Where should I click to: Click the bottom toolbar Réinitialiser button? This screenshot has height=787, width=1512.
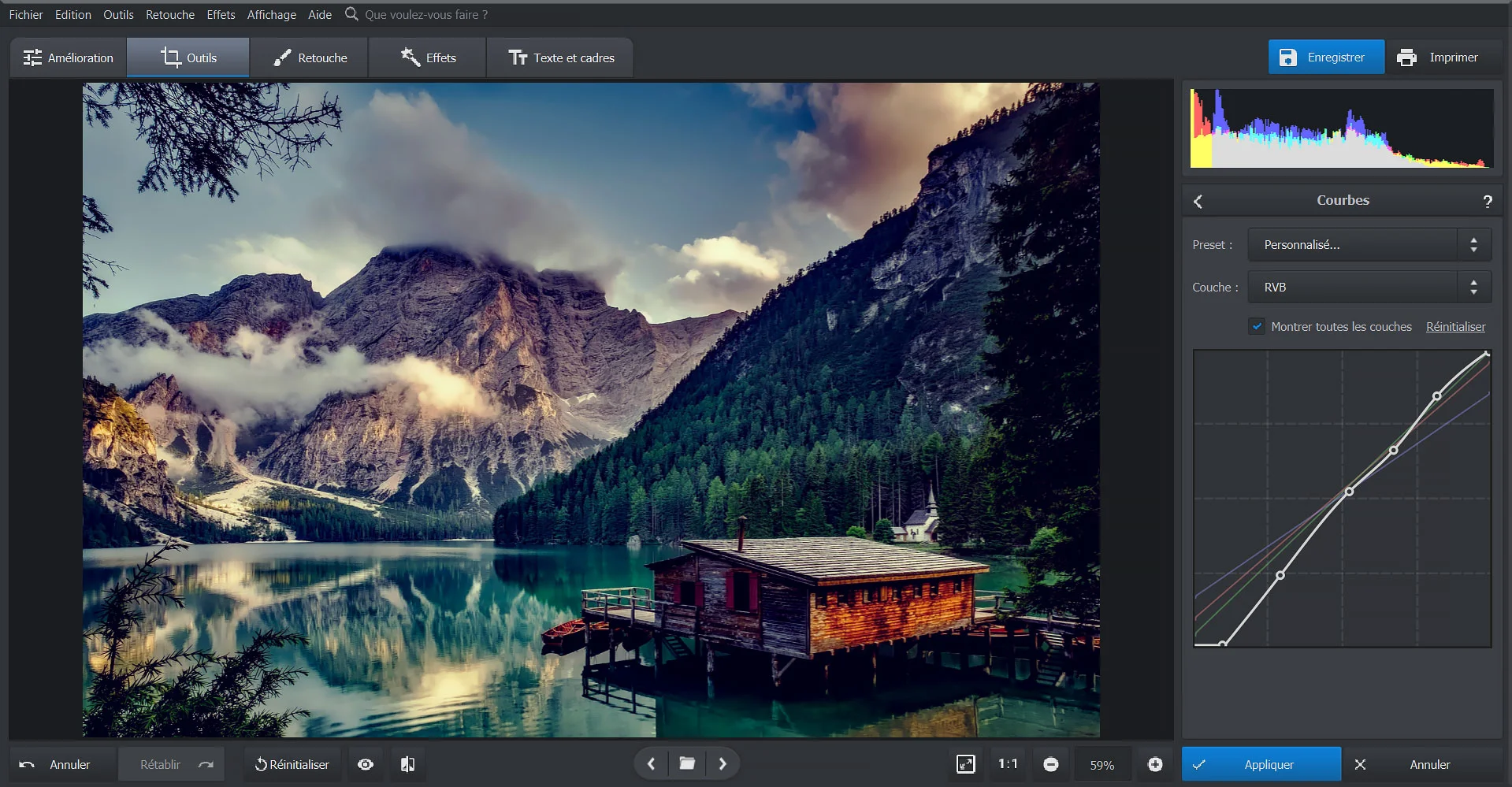point(292,764)
